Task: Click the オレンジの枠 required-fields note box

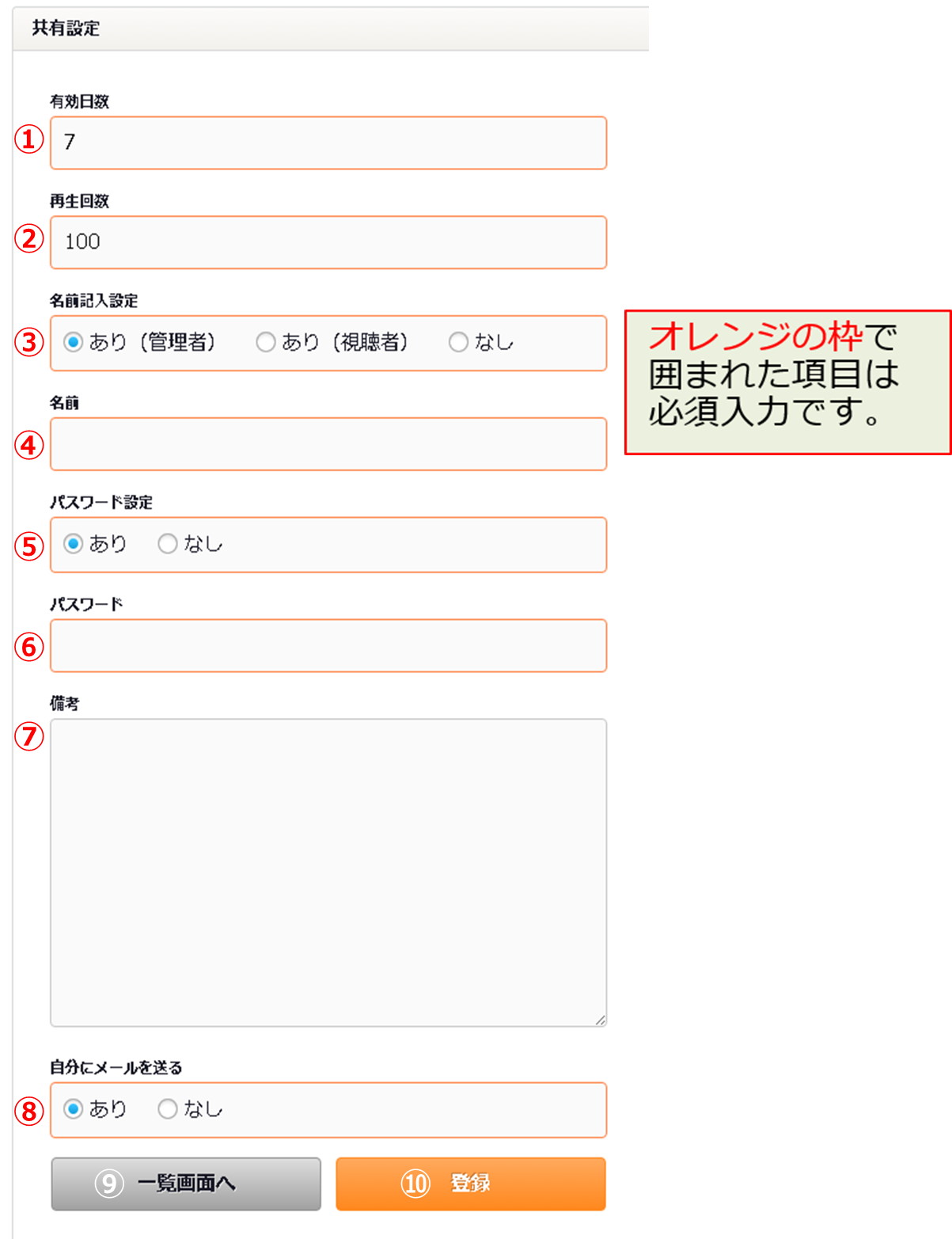Action: point(787,382)
